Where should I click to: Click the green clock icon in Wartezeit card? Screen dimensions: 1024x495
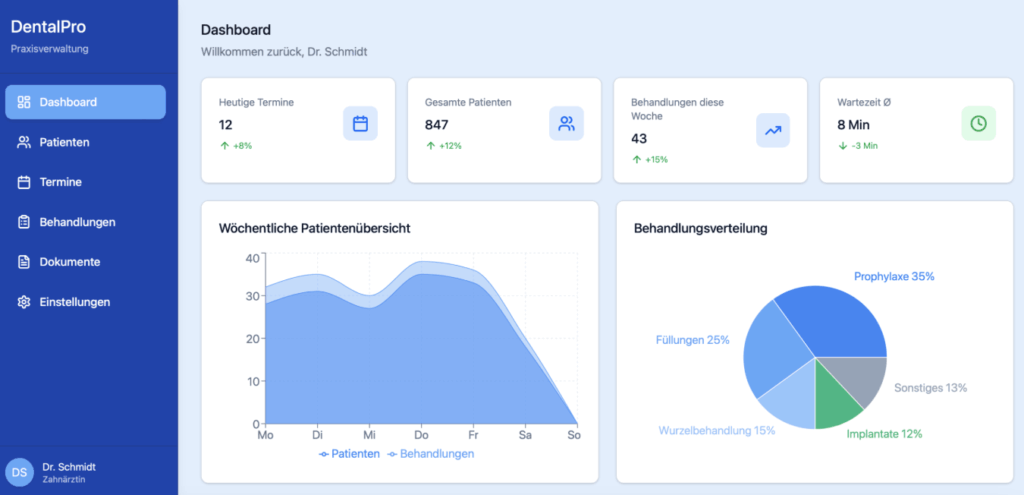point(978,123)
